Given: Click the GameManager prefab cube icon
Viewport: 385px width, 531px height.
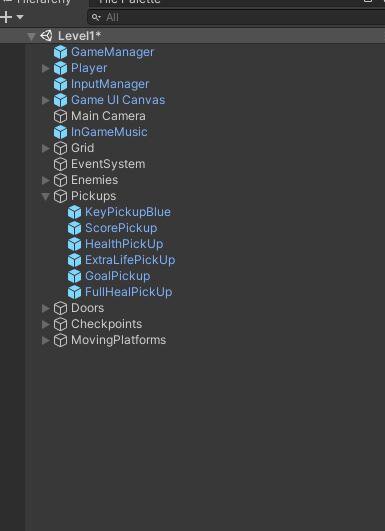Looking at the screenshot, I should tap(60, 52).
